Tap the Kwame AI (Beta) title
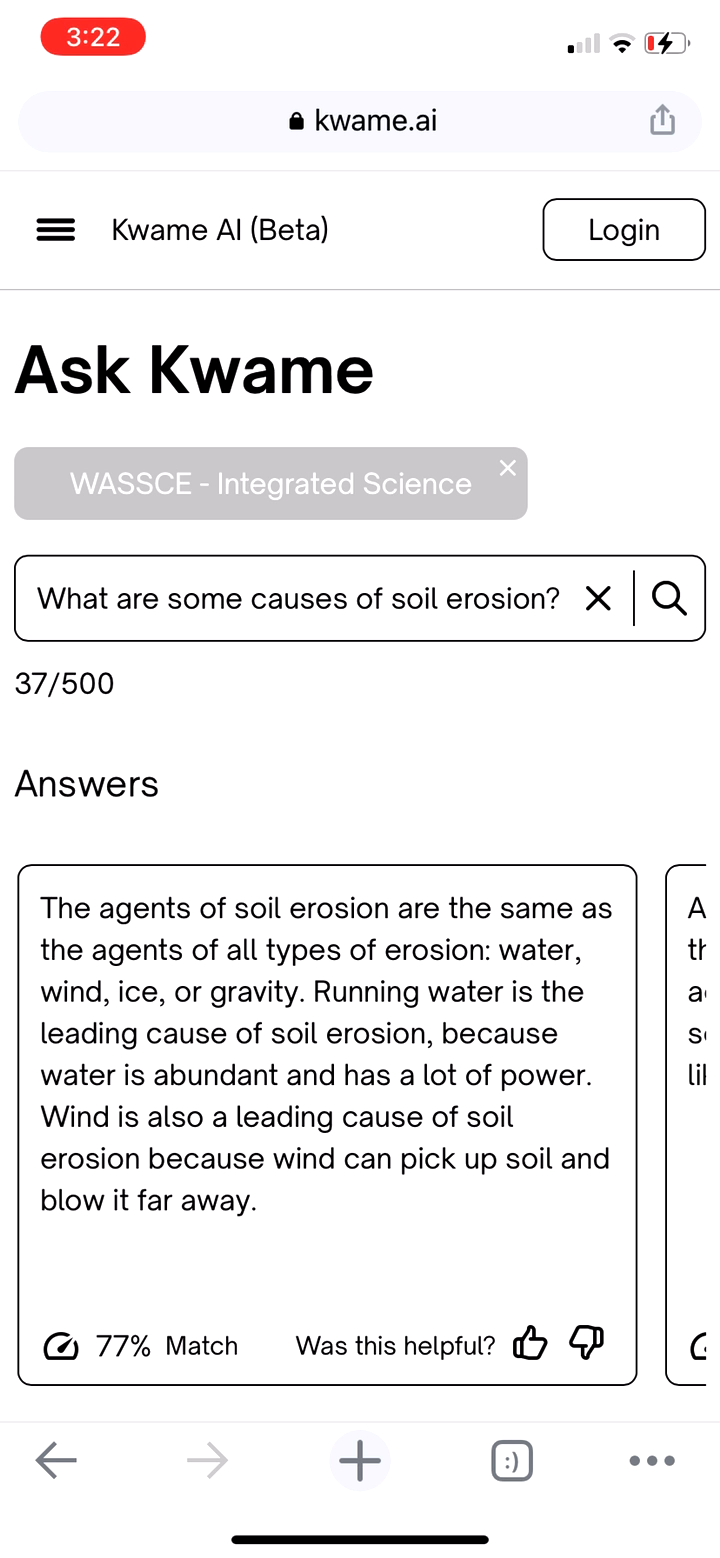The height and width of the screenshot is (1558, 720). coord(220,230)
